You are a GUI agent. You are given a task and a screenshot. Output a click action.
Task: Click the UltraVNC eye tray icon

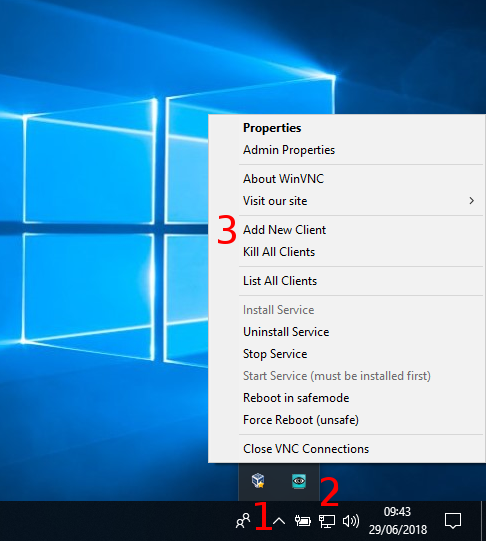pyautogui.click(x=299, y=481)
